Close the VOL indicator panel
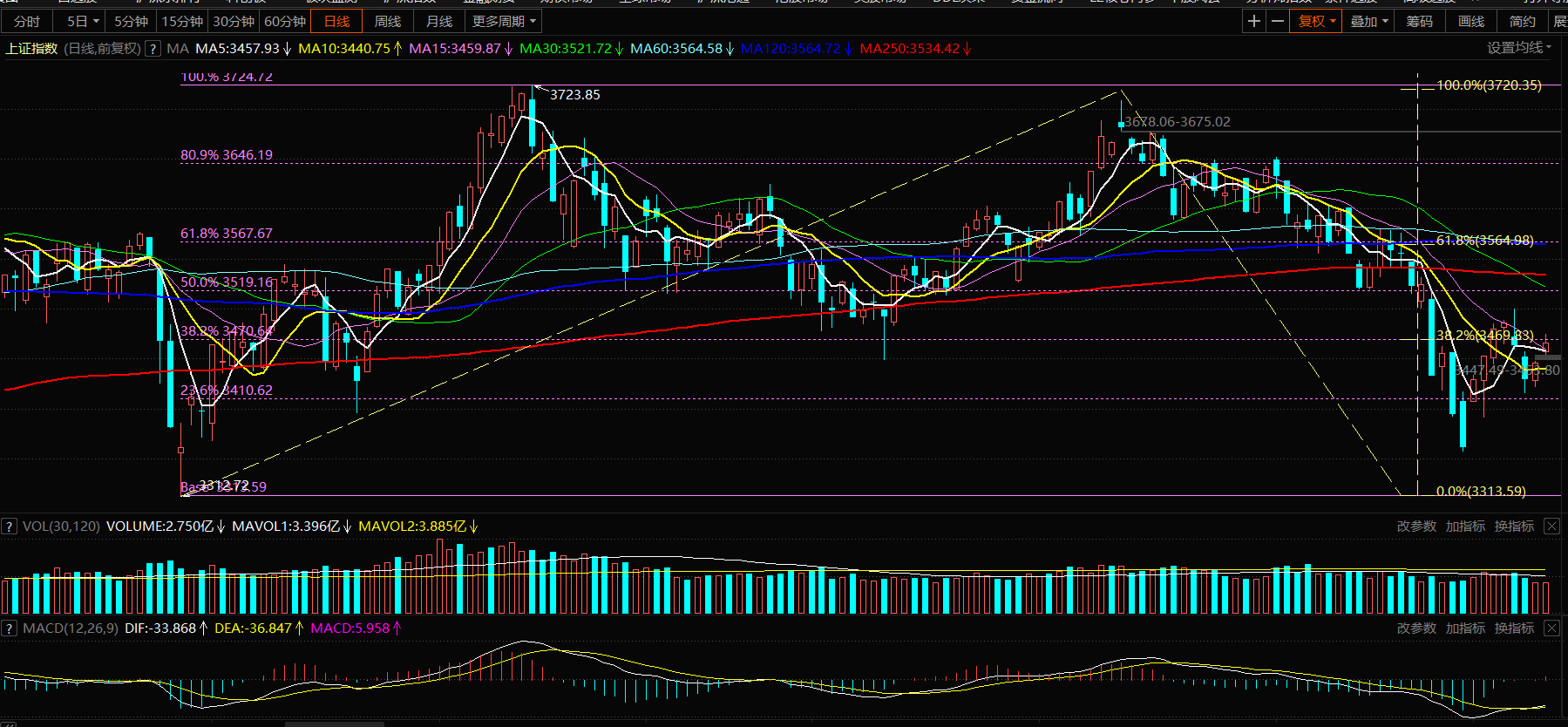1568x727 pixels. (x=1551, y=527)
